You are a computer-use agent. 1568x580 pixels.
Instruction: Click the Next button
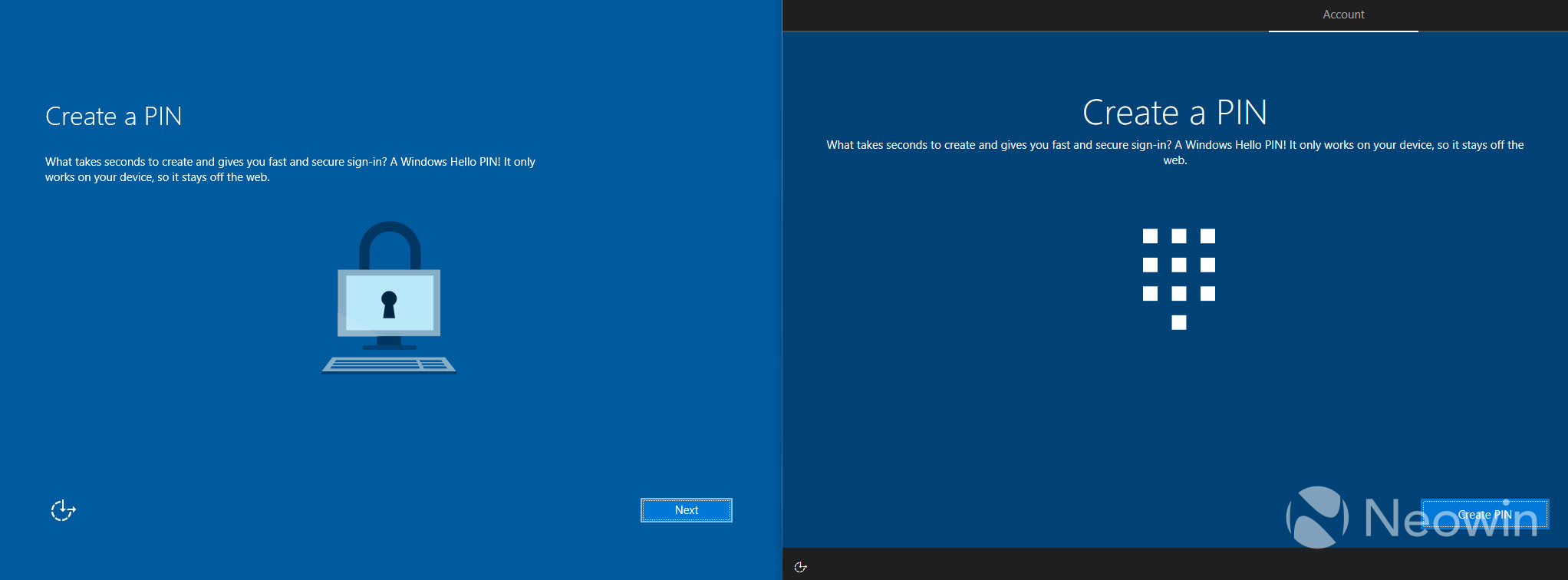[x=687, y=510]
